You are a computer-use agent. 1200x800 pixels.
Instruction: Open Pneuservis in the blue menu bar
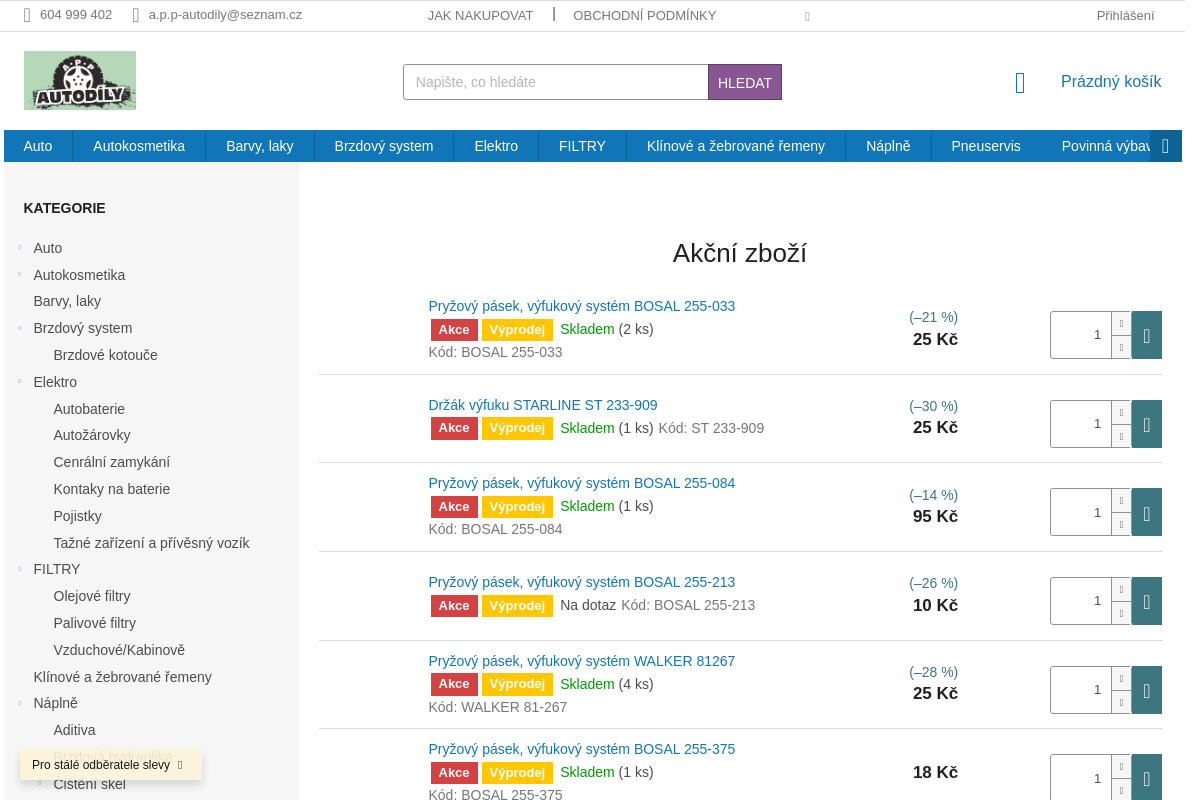[986, 146]
